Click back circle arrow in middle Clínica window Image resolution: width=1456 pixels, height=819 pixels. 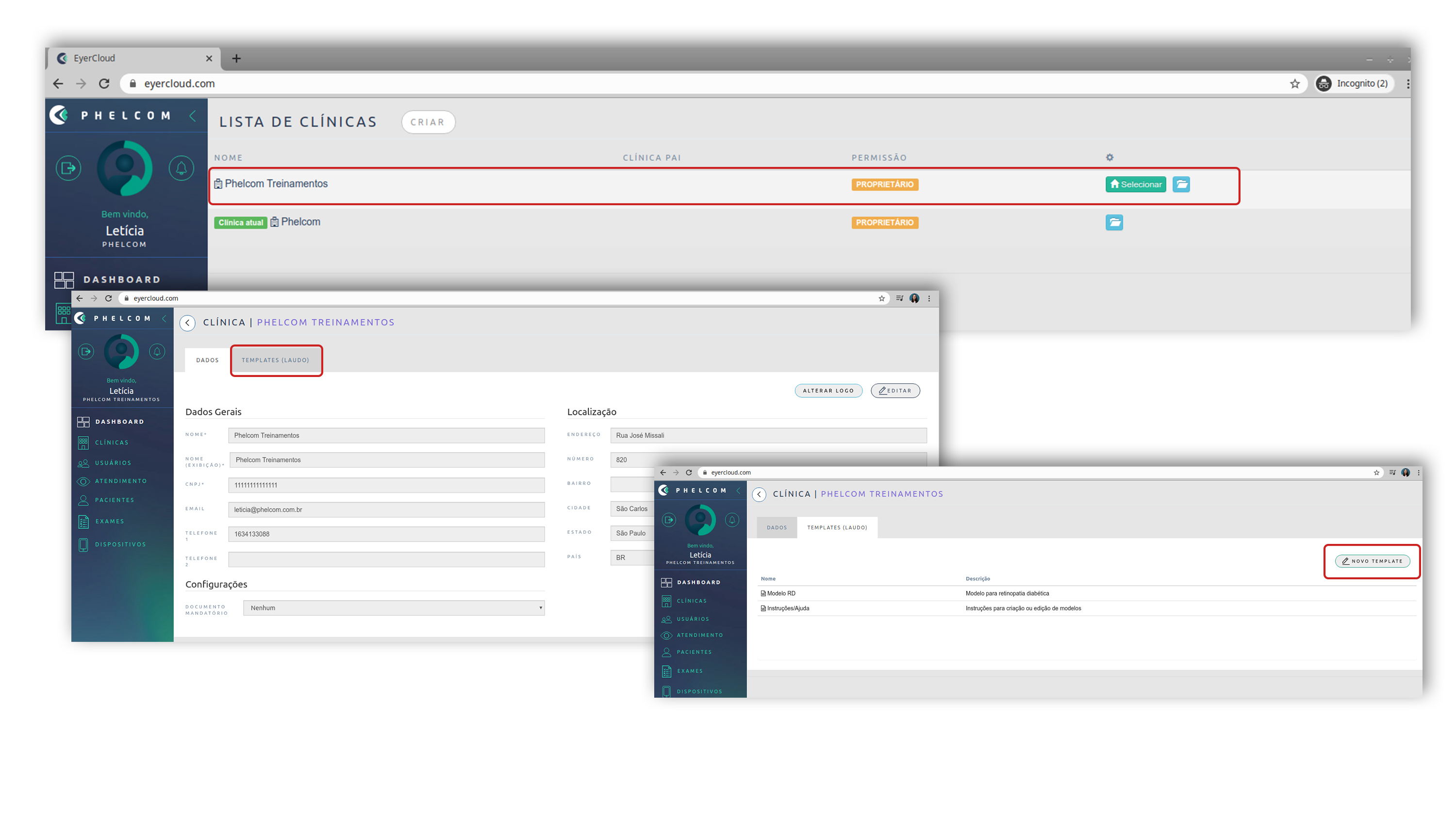click(x=188, y=323)
